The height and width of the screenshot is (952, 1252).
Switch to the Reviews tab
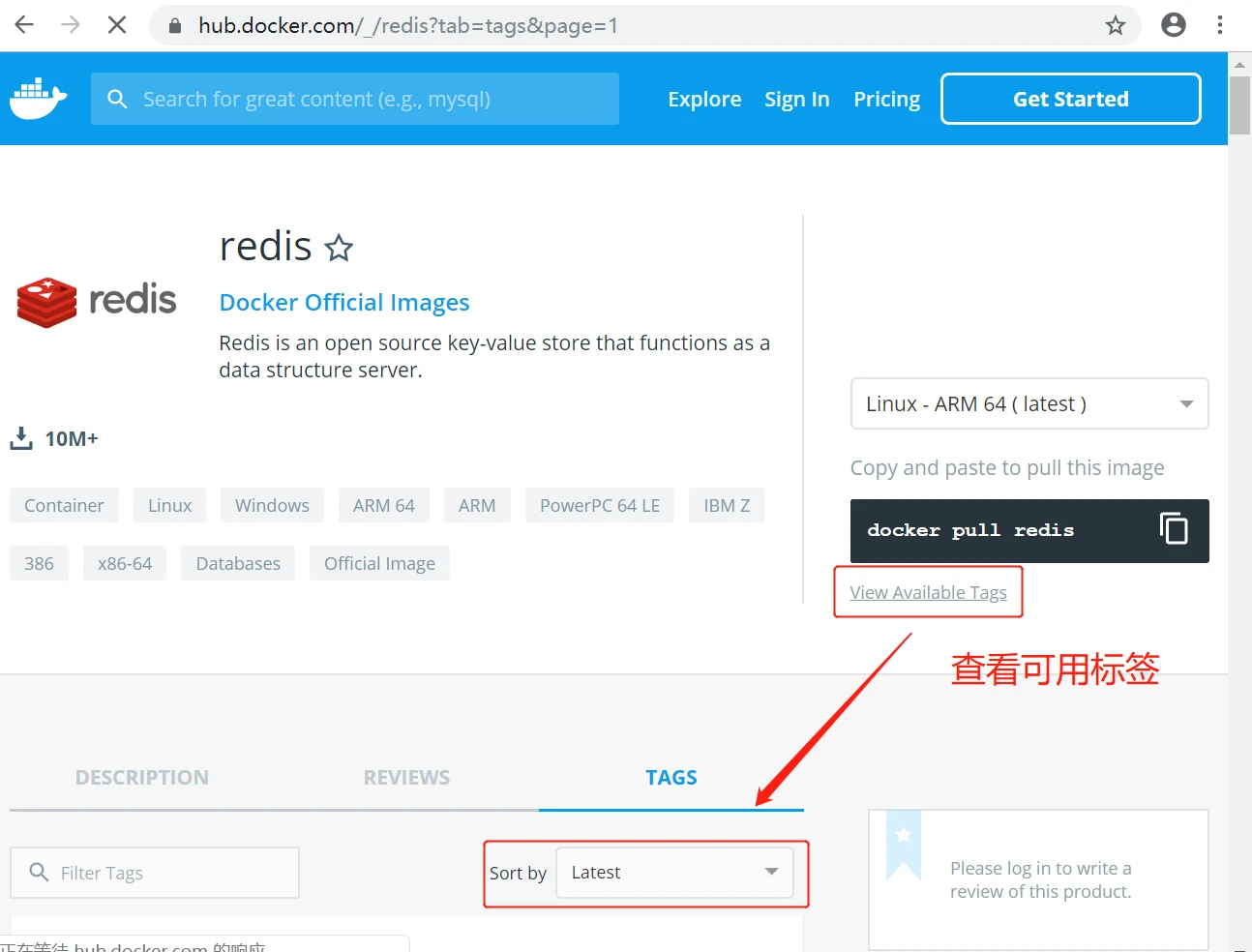[x=406, y=778]
